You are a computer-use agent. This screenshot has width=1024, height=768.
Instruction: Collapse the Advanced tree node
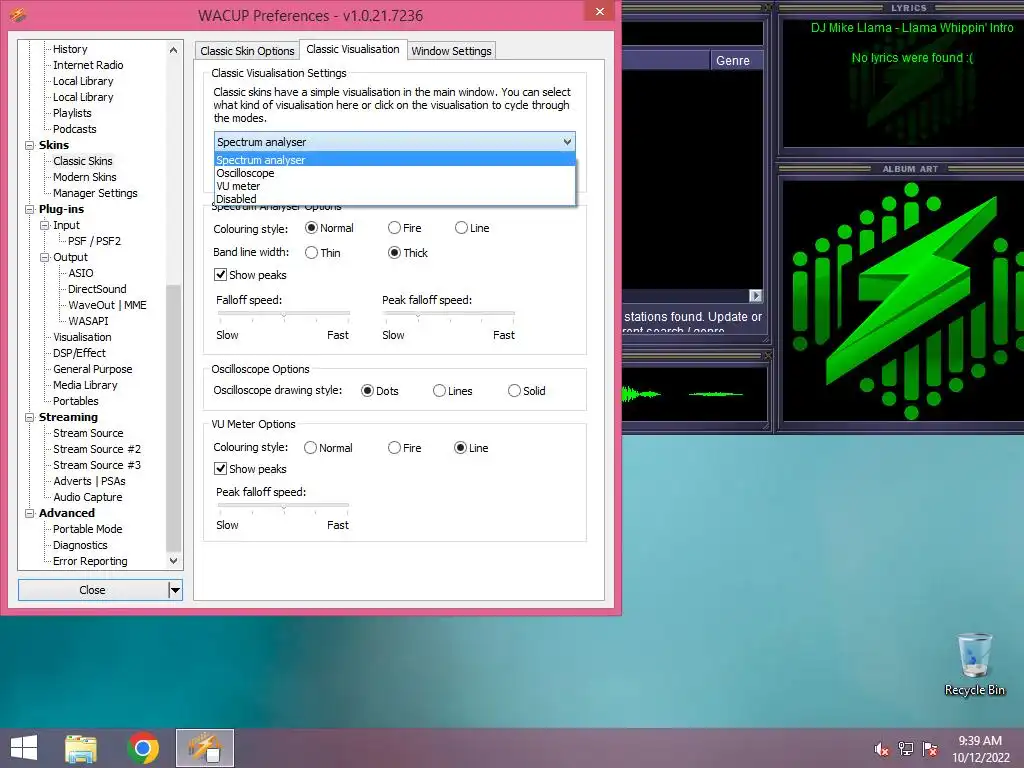(x=29, y=513)
